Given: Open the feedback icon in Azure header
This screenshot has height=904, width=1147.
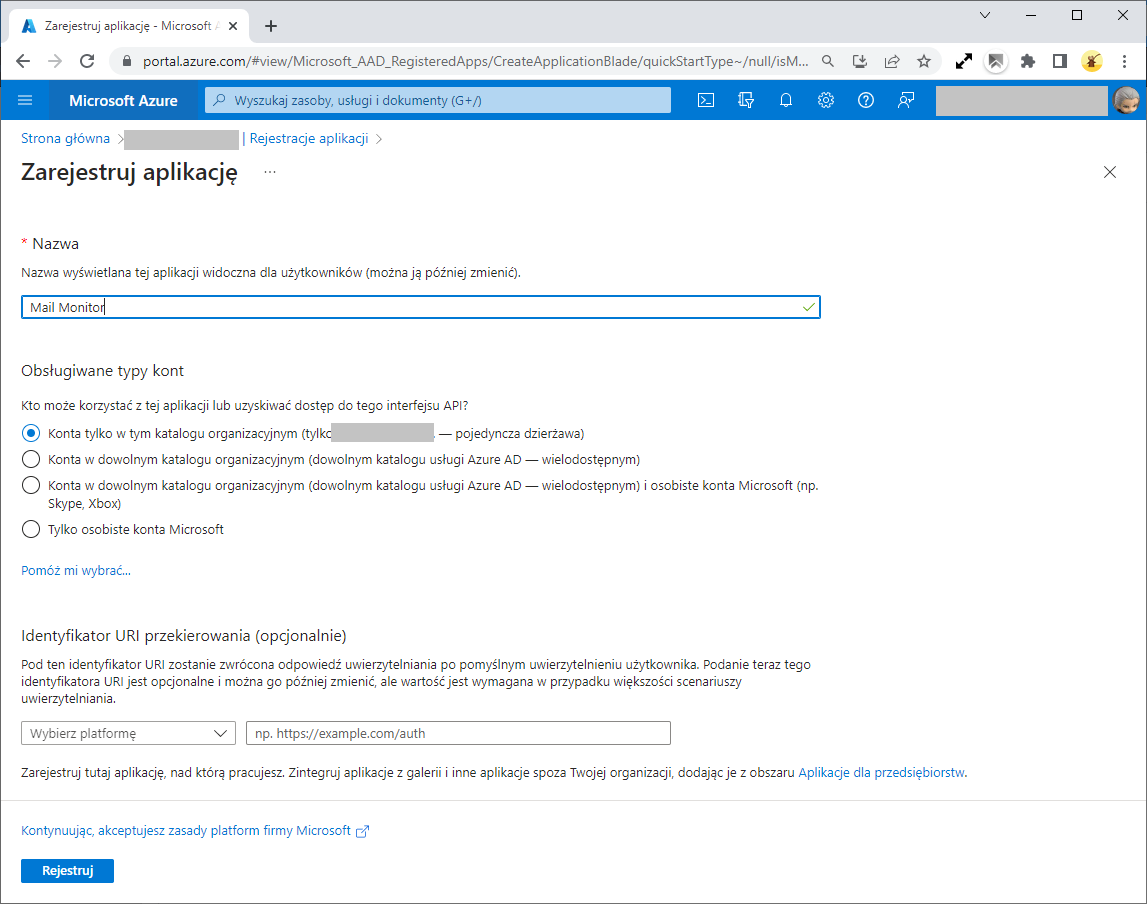Looking at the screenshot, I should [x=906, y=100].
